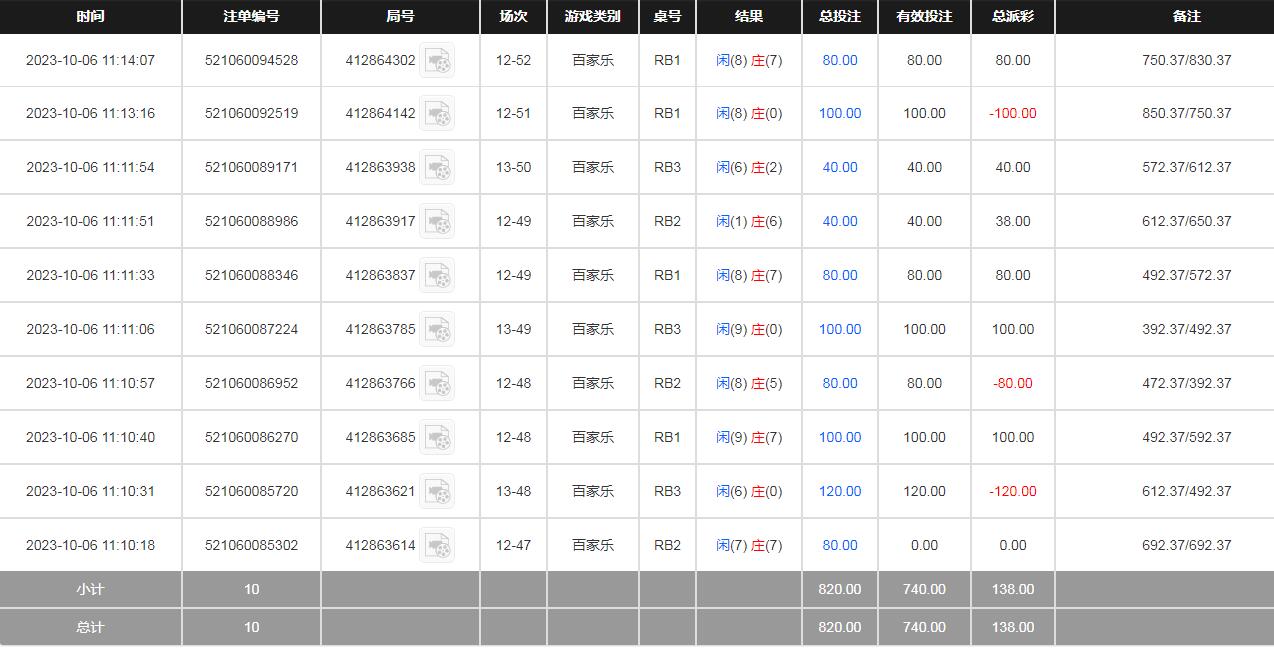1274x659 pixels.
Task: Select bet number 521060094528
Action: pyautogui.click(x=251, y=60)
